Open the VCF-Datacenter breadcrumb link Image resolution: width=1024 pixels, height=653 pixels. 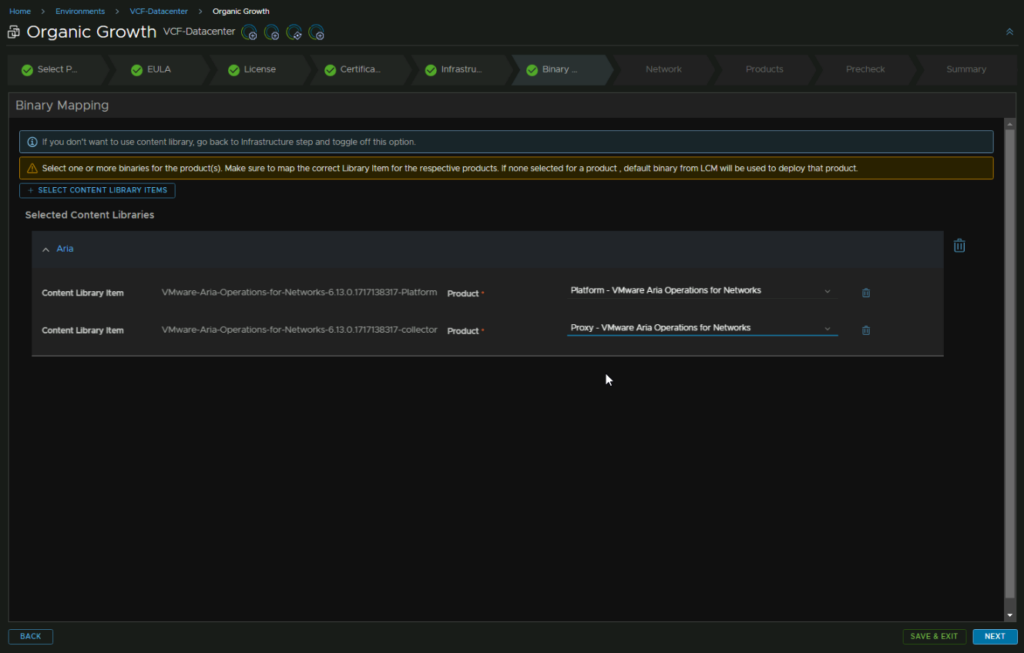(159, 11)
